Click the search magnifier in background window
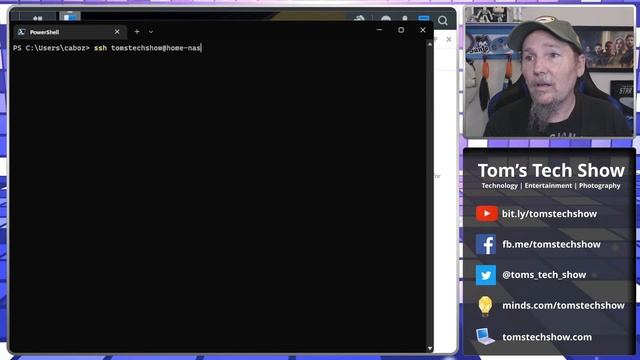The height and width of the screenshot is (360, 640). click(x=443, y=20)
